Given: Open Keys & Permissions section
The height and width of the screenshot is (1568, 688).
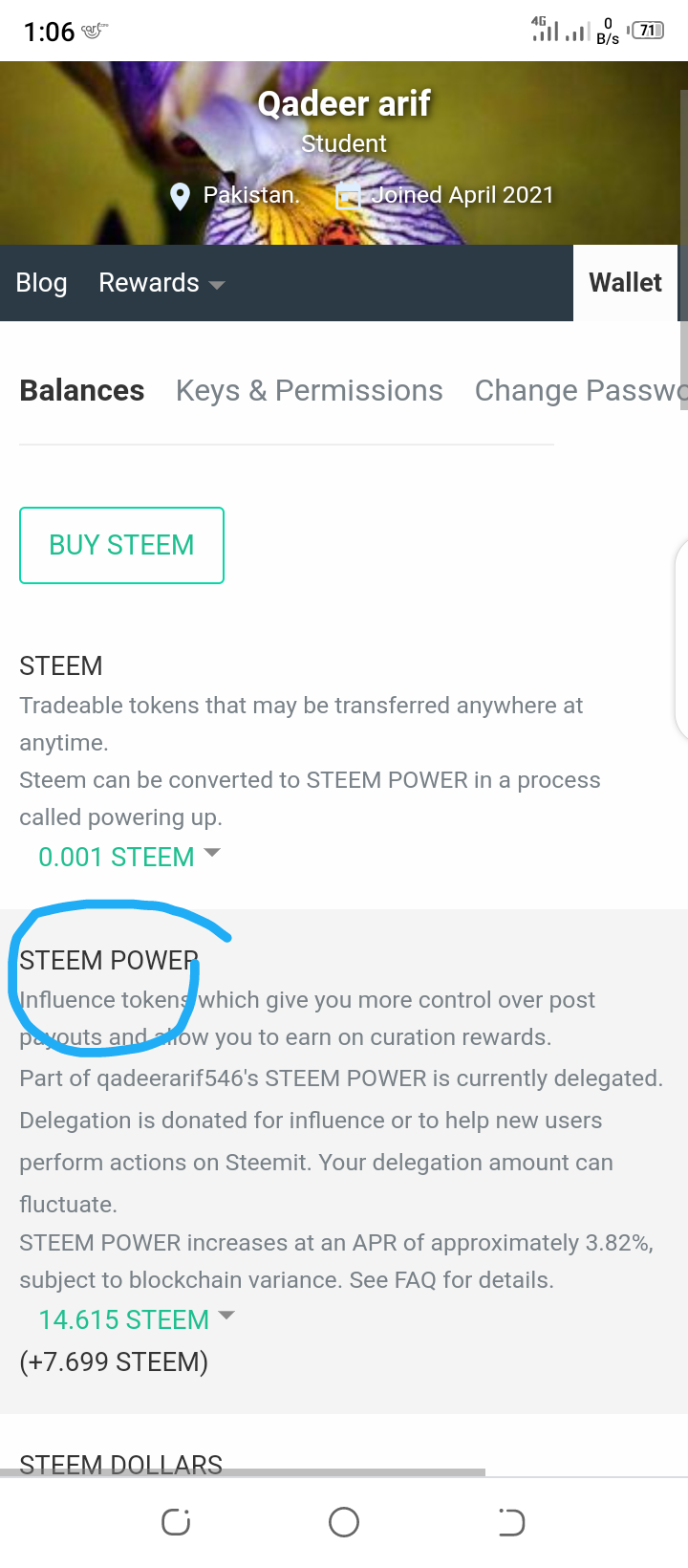Looking at the screenshot, I should pos(309,391).
